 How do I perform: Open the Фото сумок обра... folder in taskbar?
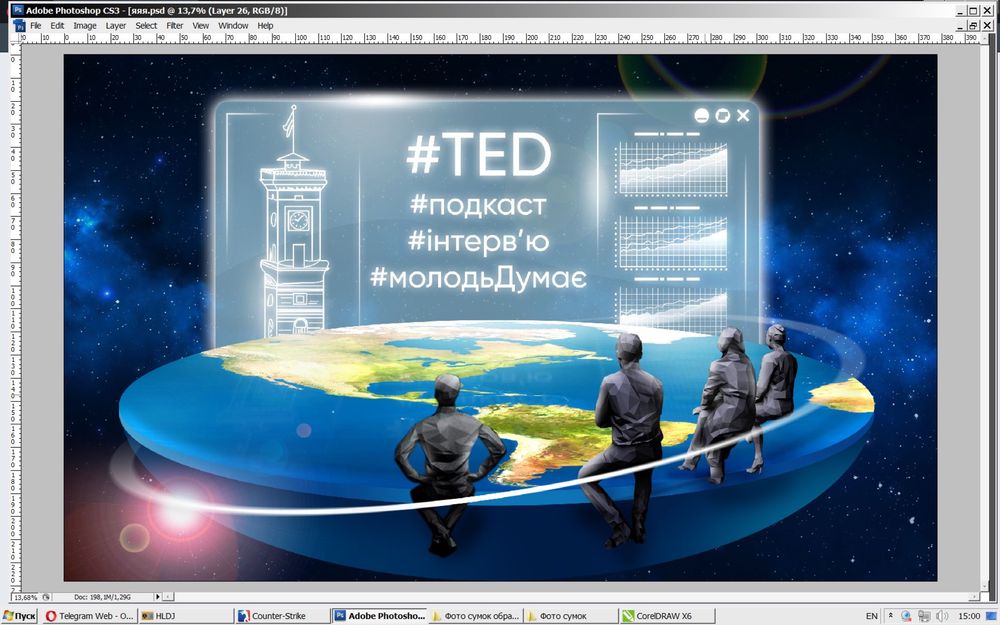point(476,616)
